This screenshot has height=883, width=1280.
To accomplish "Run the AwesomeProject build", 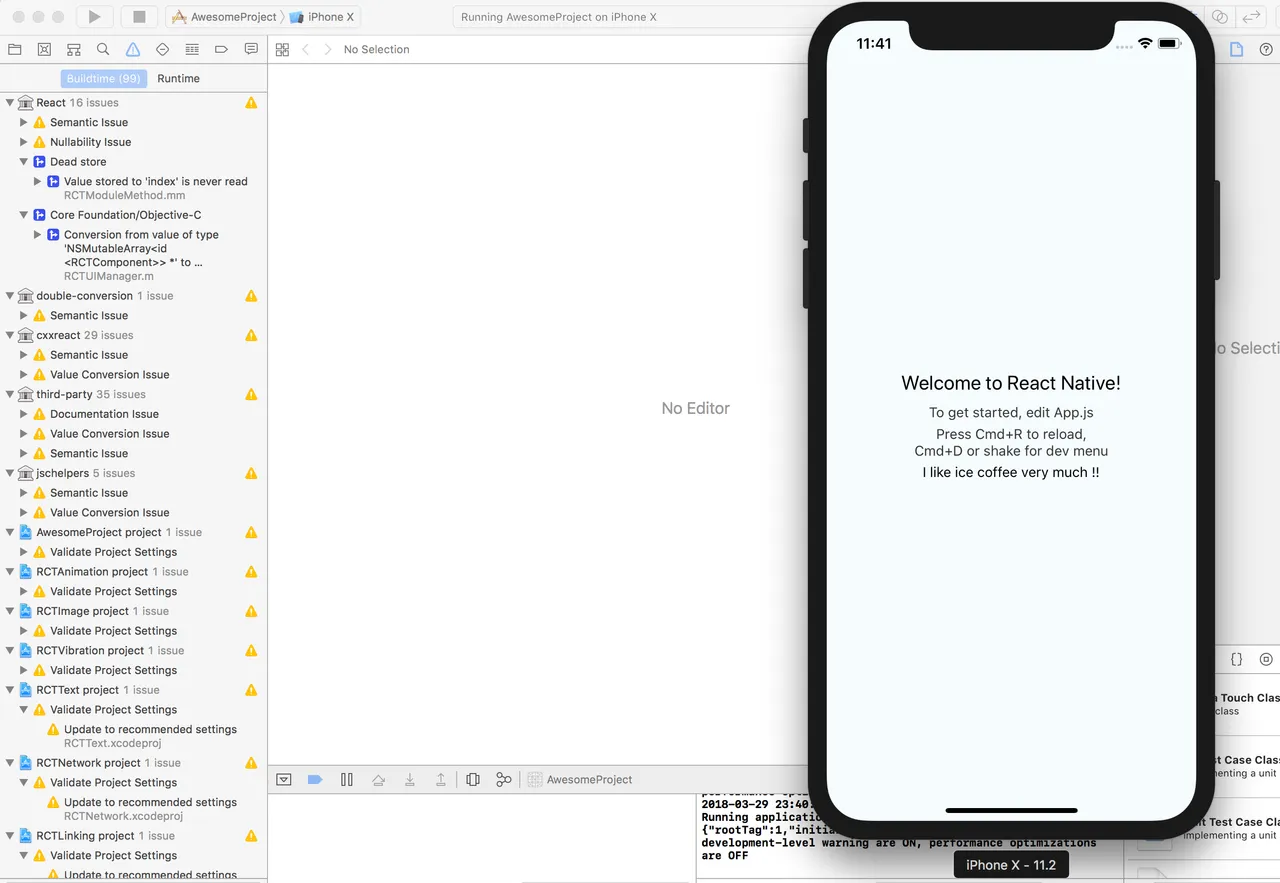I will click(94, 17).
